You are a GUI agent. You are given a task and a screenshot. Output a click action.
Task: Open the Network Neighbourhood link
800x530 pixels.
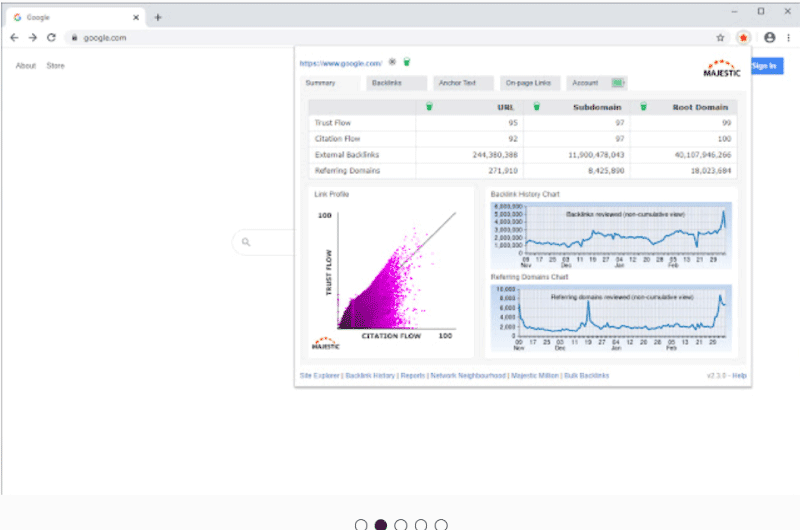coord(468,375)
